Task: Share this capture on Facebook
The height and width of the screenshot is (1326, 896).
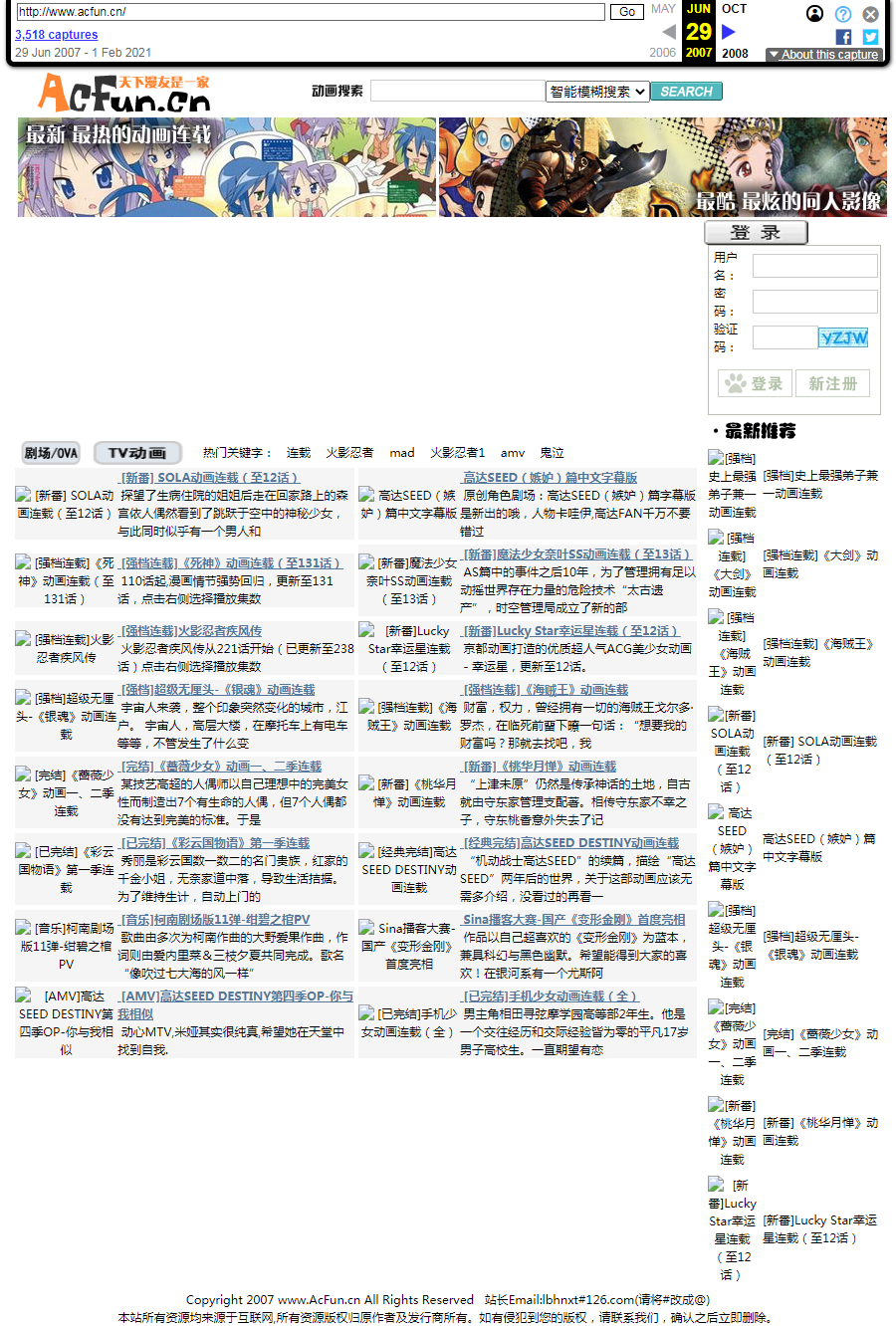Action: (843, 37)
